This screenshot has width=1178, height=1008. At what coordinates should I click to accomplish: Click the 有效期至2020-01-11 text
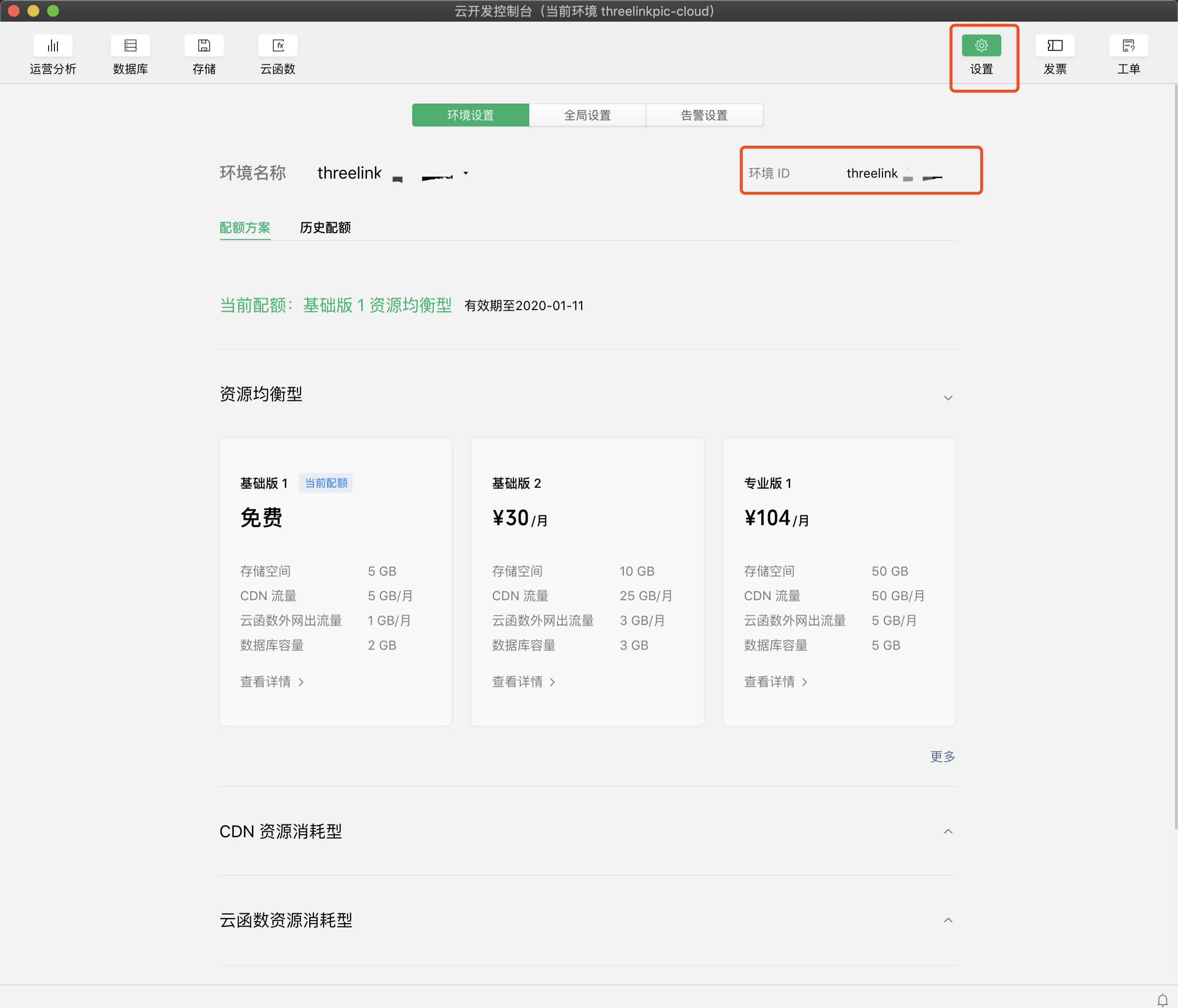coord(524,306)
